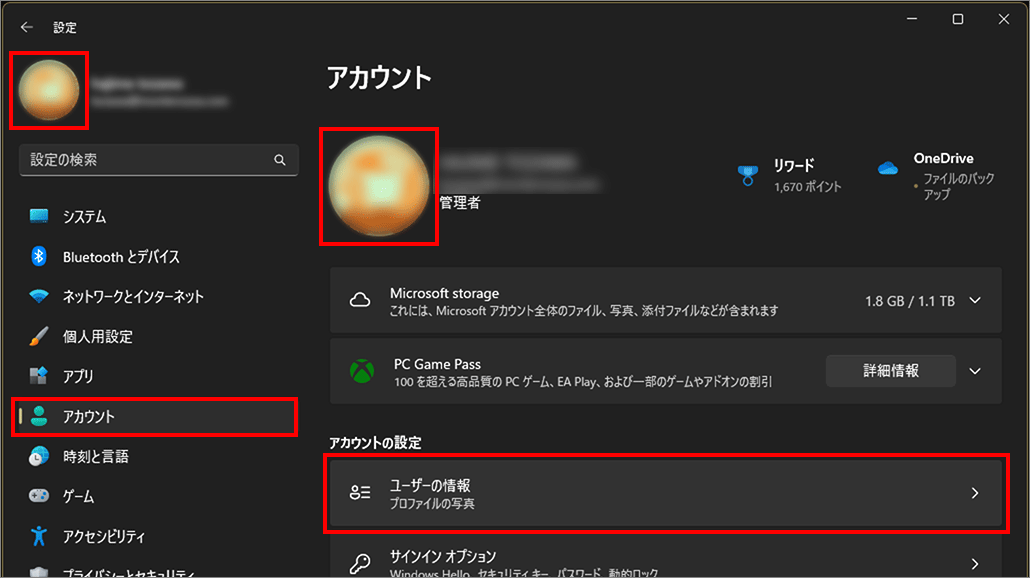Click the アカウントの設定 section heading
1030x578 pixels.
[375, 443]
